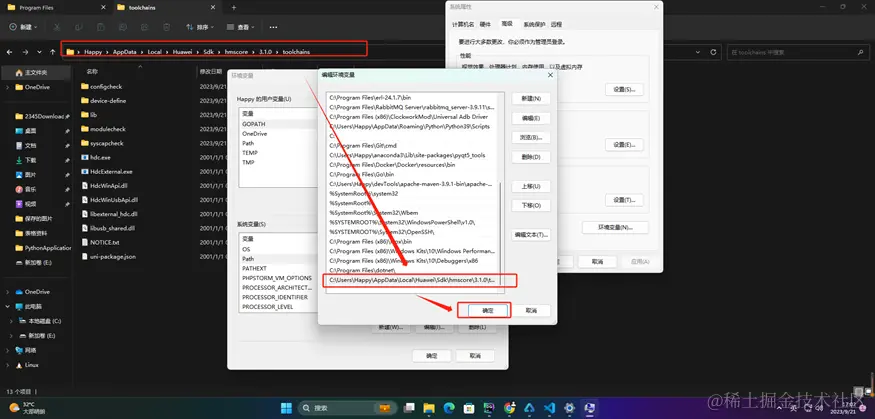Click the delete trash icon in toolbar
Screen dimensions: 875x419
coord(166,27)
